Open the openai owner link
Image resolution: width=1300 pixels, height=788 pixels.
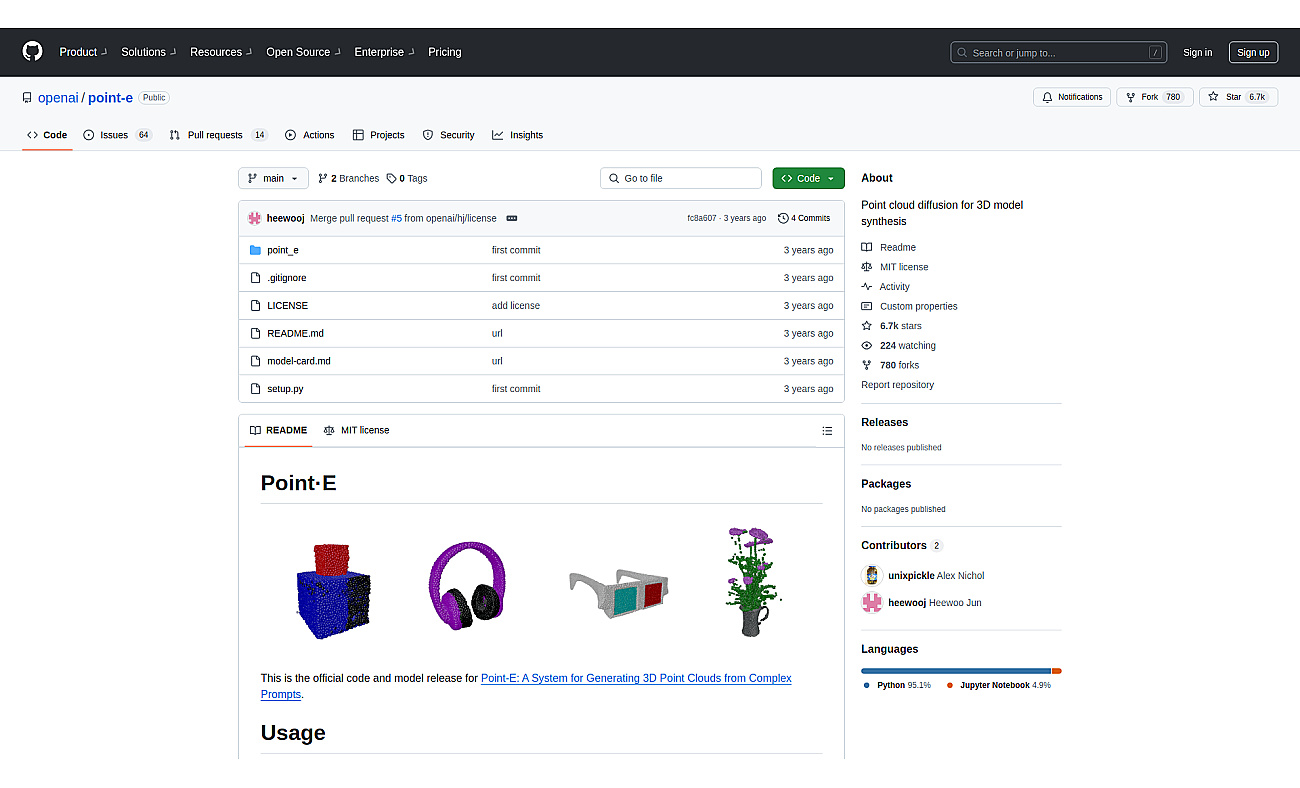58,98
